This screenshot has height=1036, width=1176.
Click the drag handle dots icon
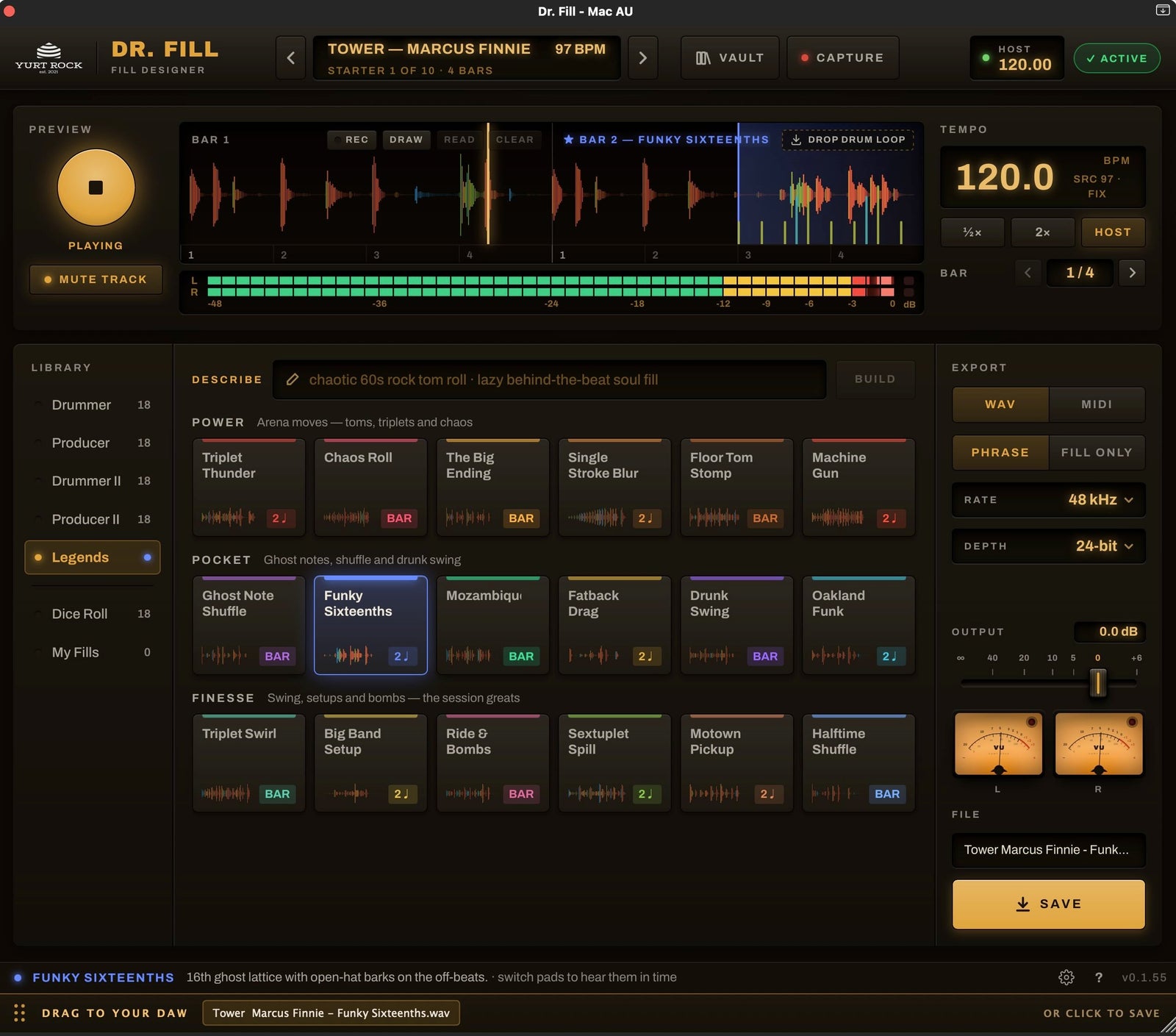(x=20, y=1013)
